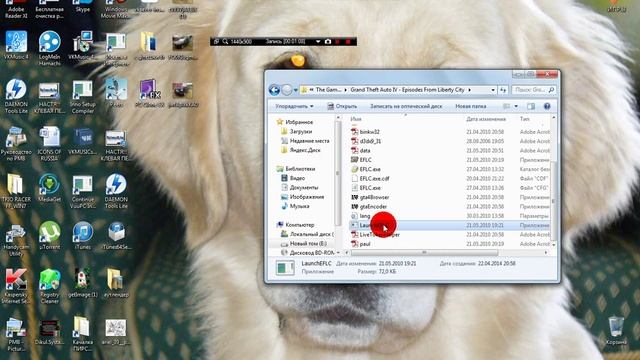Open the address bar previous locations dropdown
Viewport: 640px width, 360px height.
[x=493, y=90]
